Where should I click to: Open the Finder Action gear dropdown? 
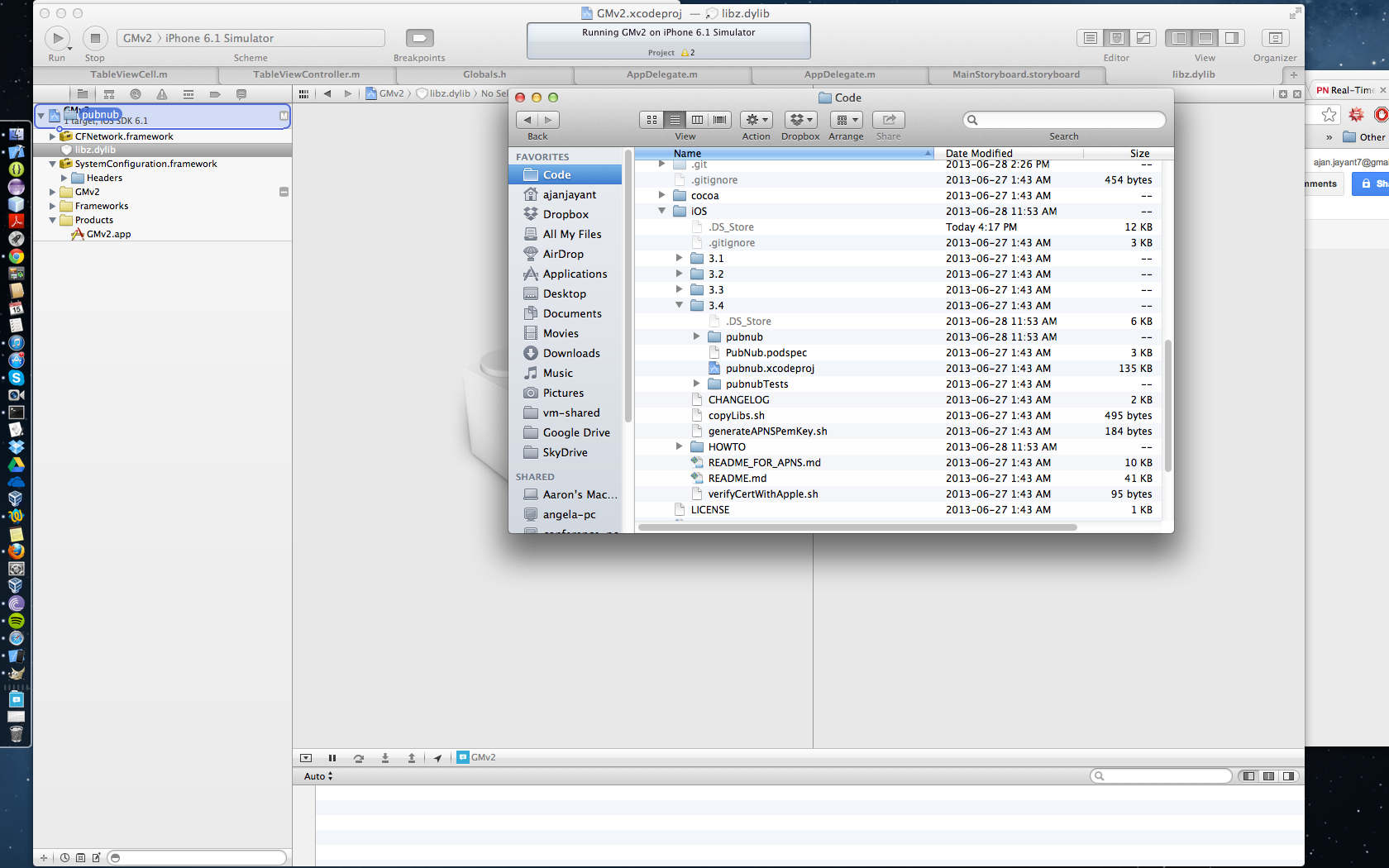[756, 120]
